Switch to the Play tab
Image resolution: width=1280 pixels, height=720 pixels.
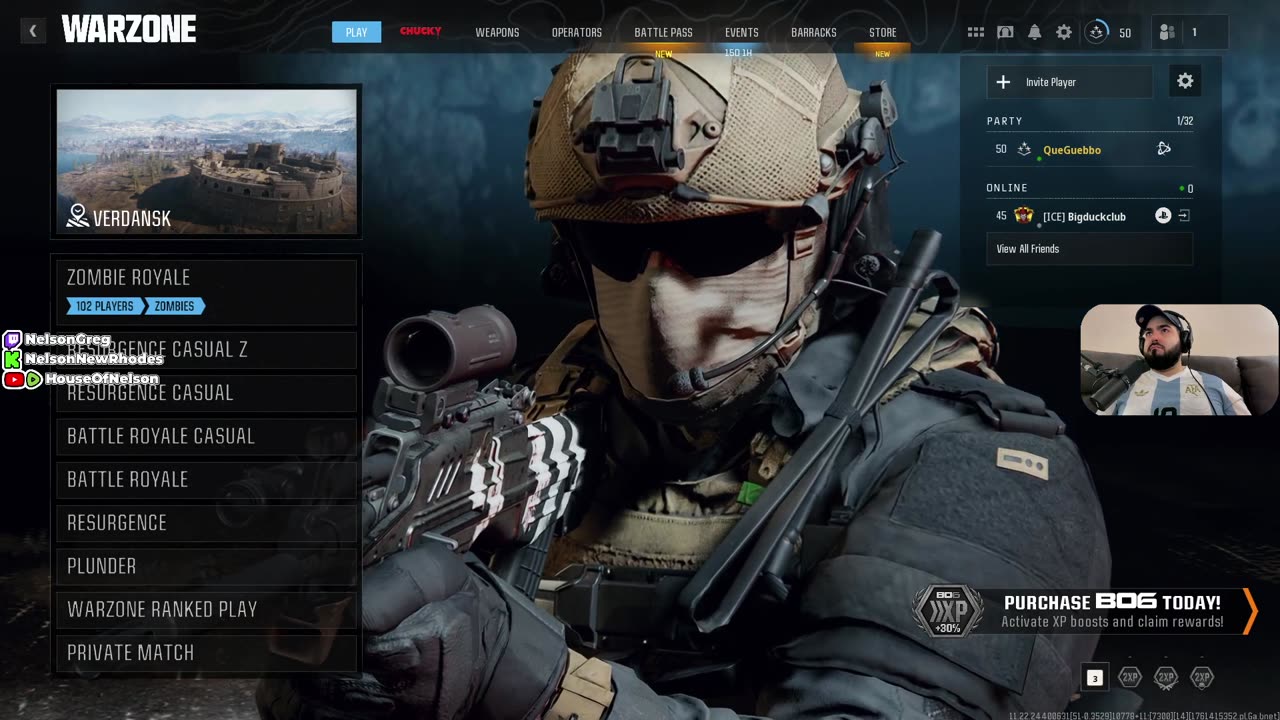point(357,32)
